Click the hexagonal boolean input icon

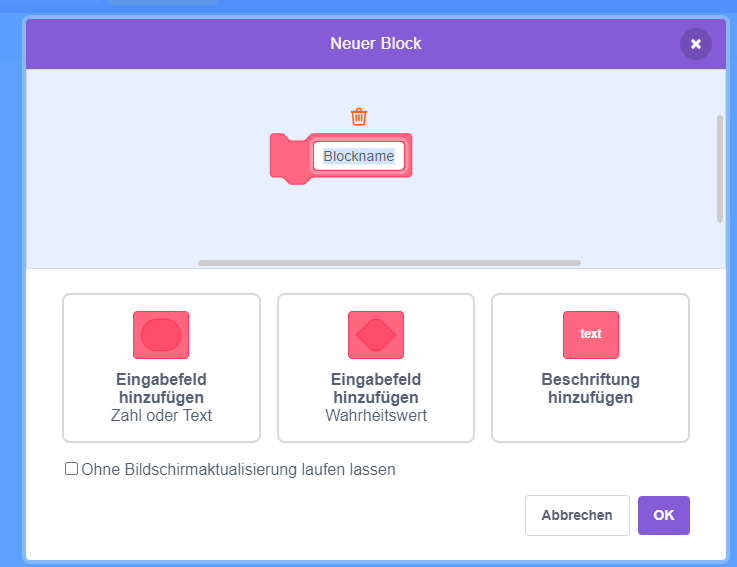[x=376, y=335]
